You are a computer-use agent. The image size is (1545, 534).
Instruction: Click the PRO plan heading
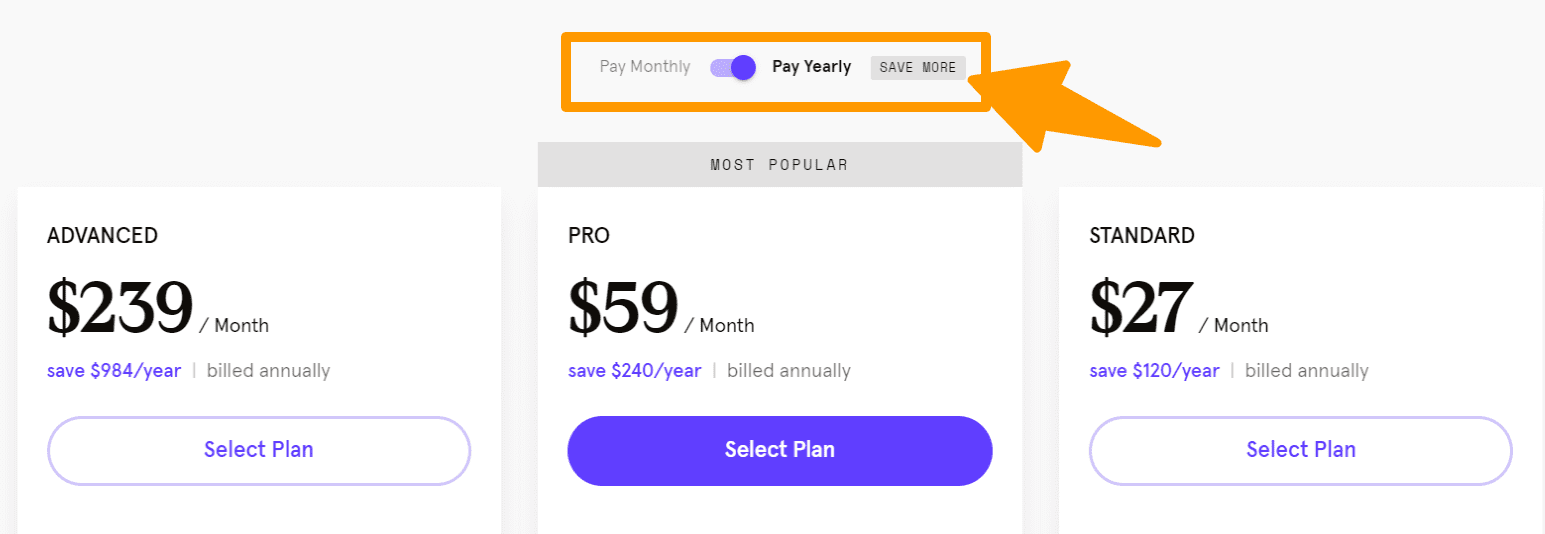(x=589, y=236)
